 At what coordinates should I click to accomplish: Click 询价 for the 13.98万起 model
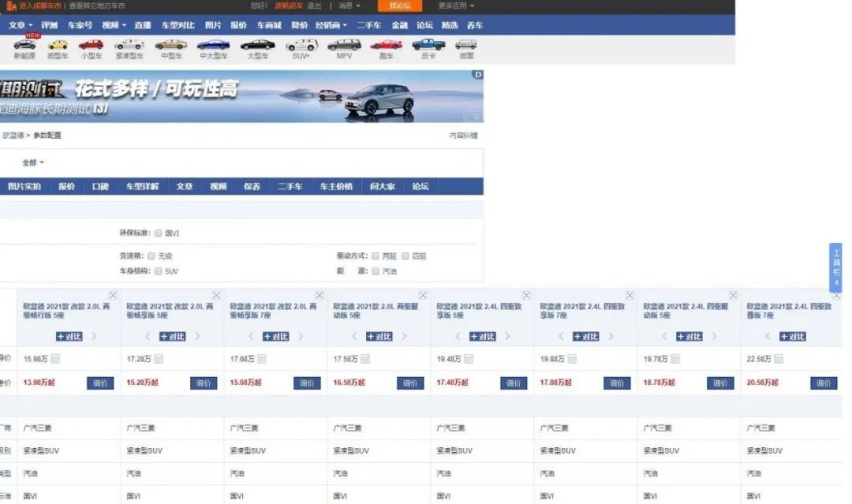point(100,383)
